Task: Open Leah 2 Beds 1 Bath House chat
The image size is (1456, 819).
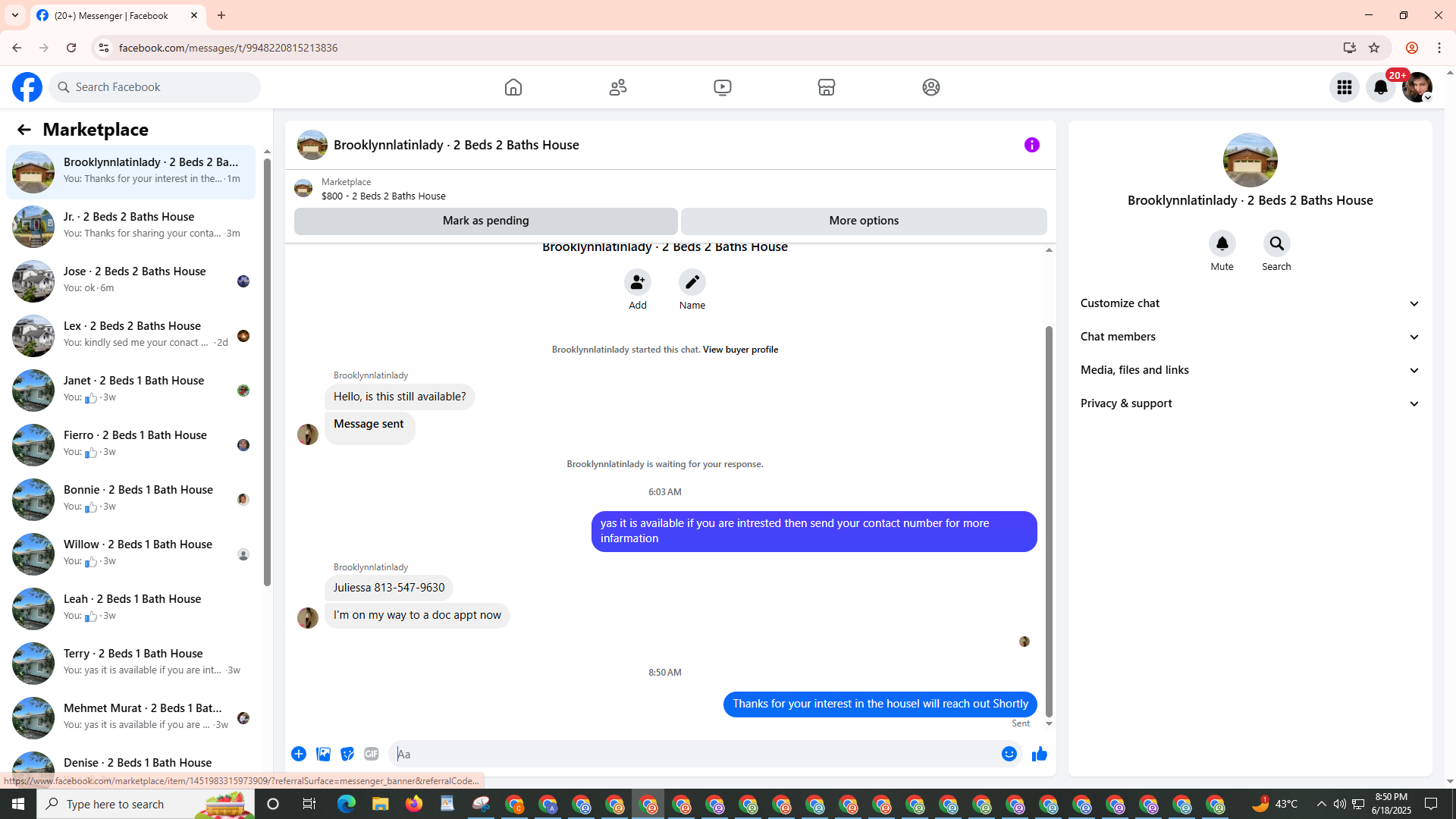Action: [130, 607]
